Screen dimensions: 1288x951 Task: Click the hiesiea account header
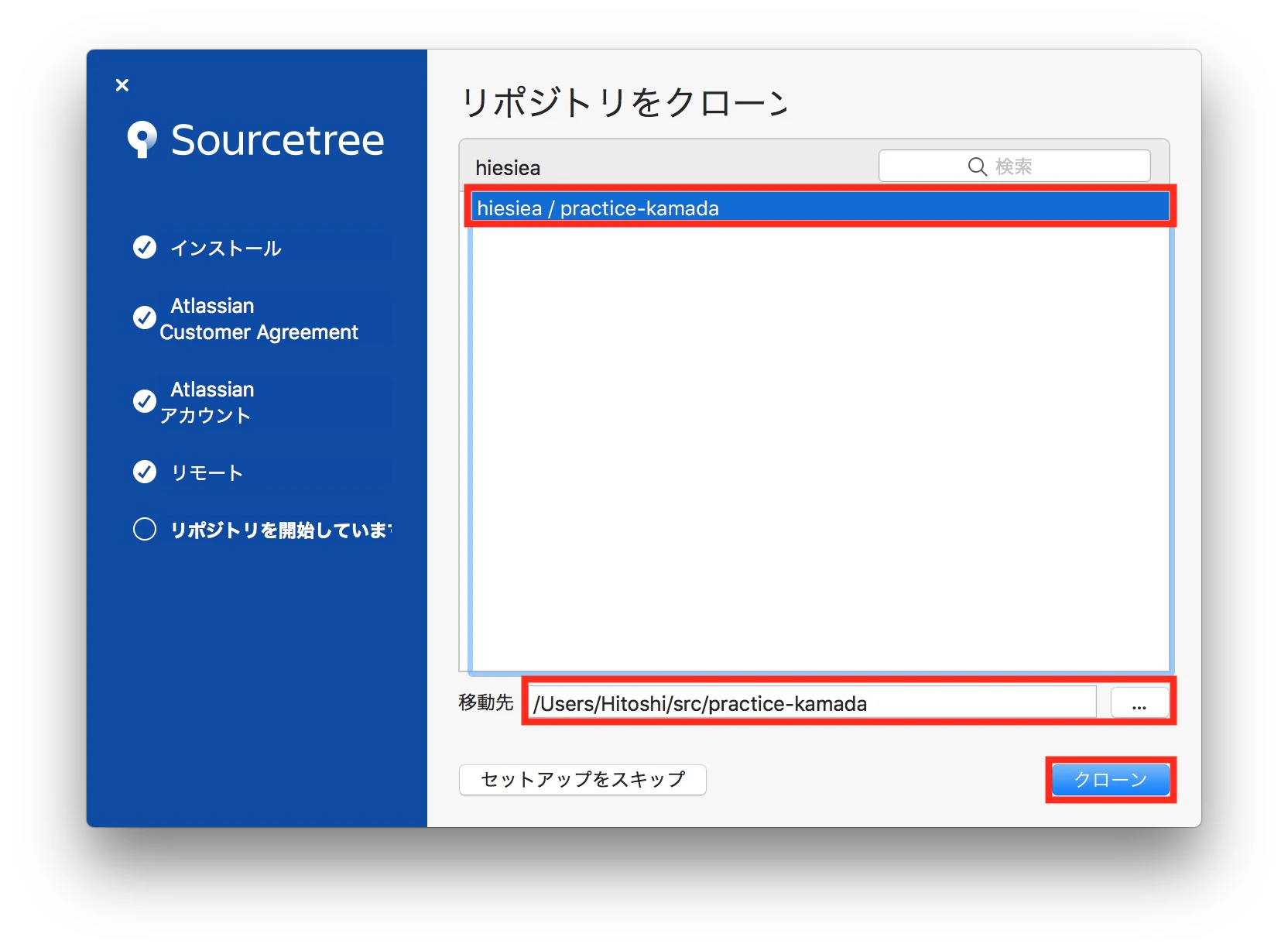point(508,168)
